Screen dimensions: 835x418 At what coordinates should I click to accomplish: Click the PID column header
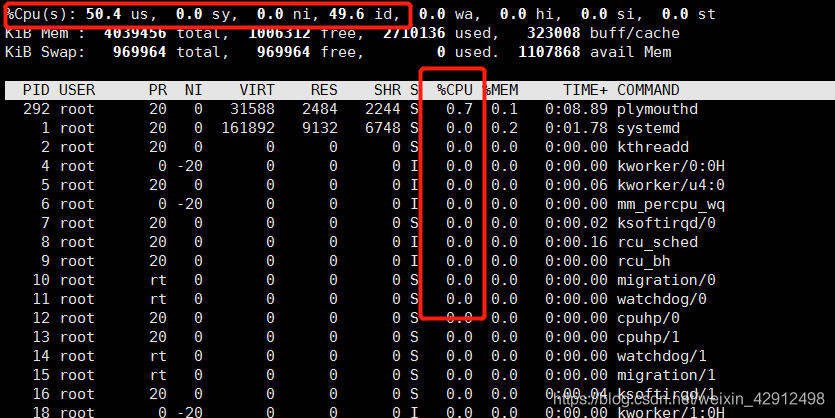36,90
